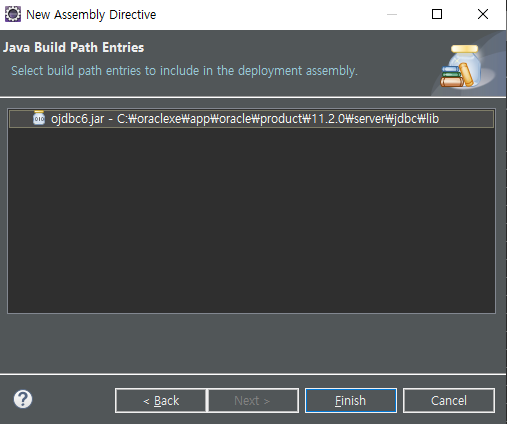Cancel the New Assembly Directive dialog

(x=449, y=400)
